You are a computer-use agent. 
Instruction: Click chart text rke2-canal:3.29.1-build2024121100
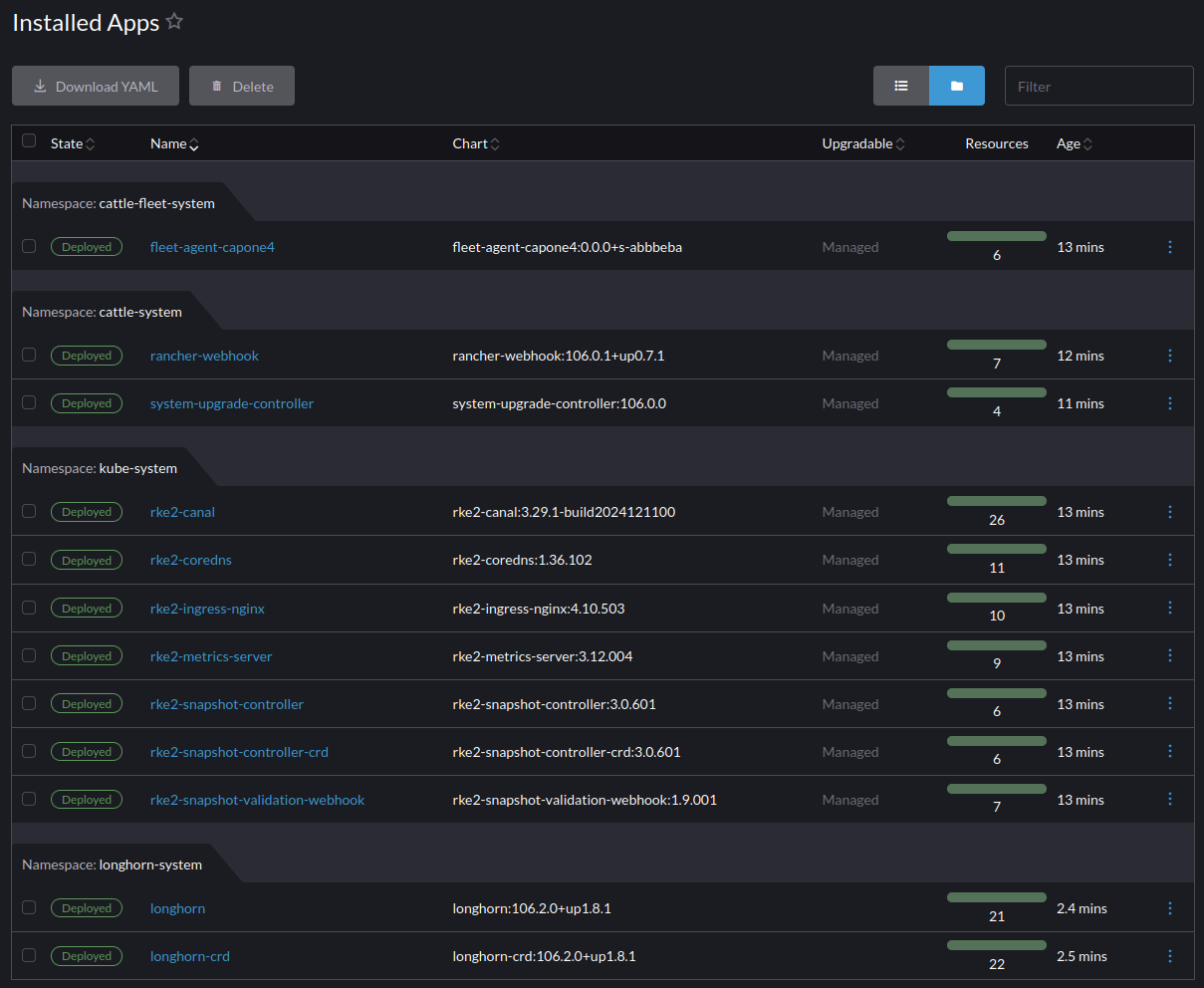tap(564, 512)
